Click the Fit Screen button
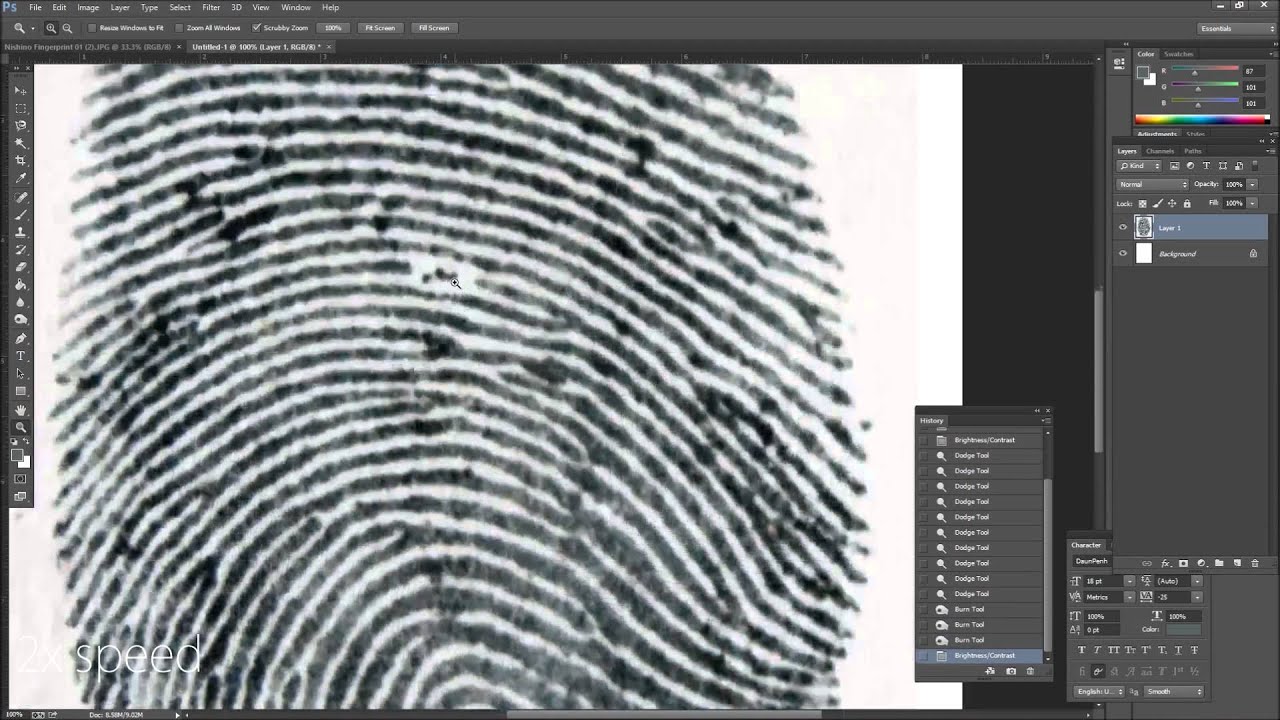Screen dimensions: 1280x720 tap(379, 28)
